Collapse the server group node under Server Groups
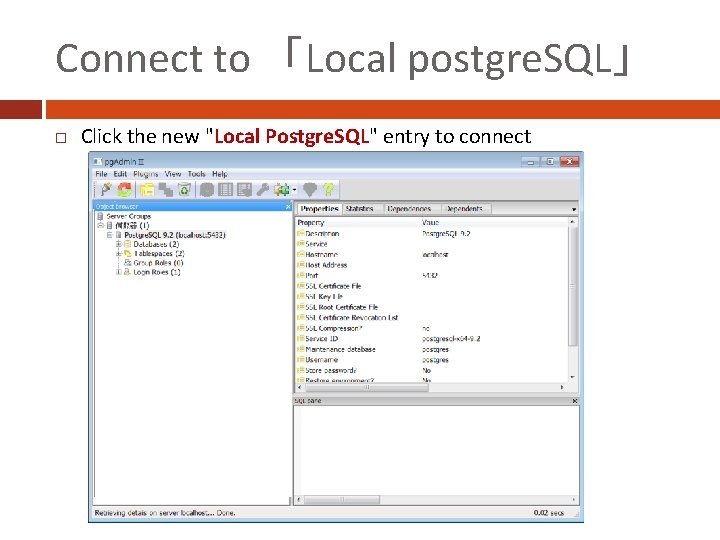Viewport: 720px width, 540px height. (100, 225)
